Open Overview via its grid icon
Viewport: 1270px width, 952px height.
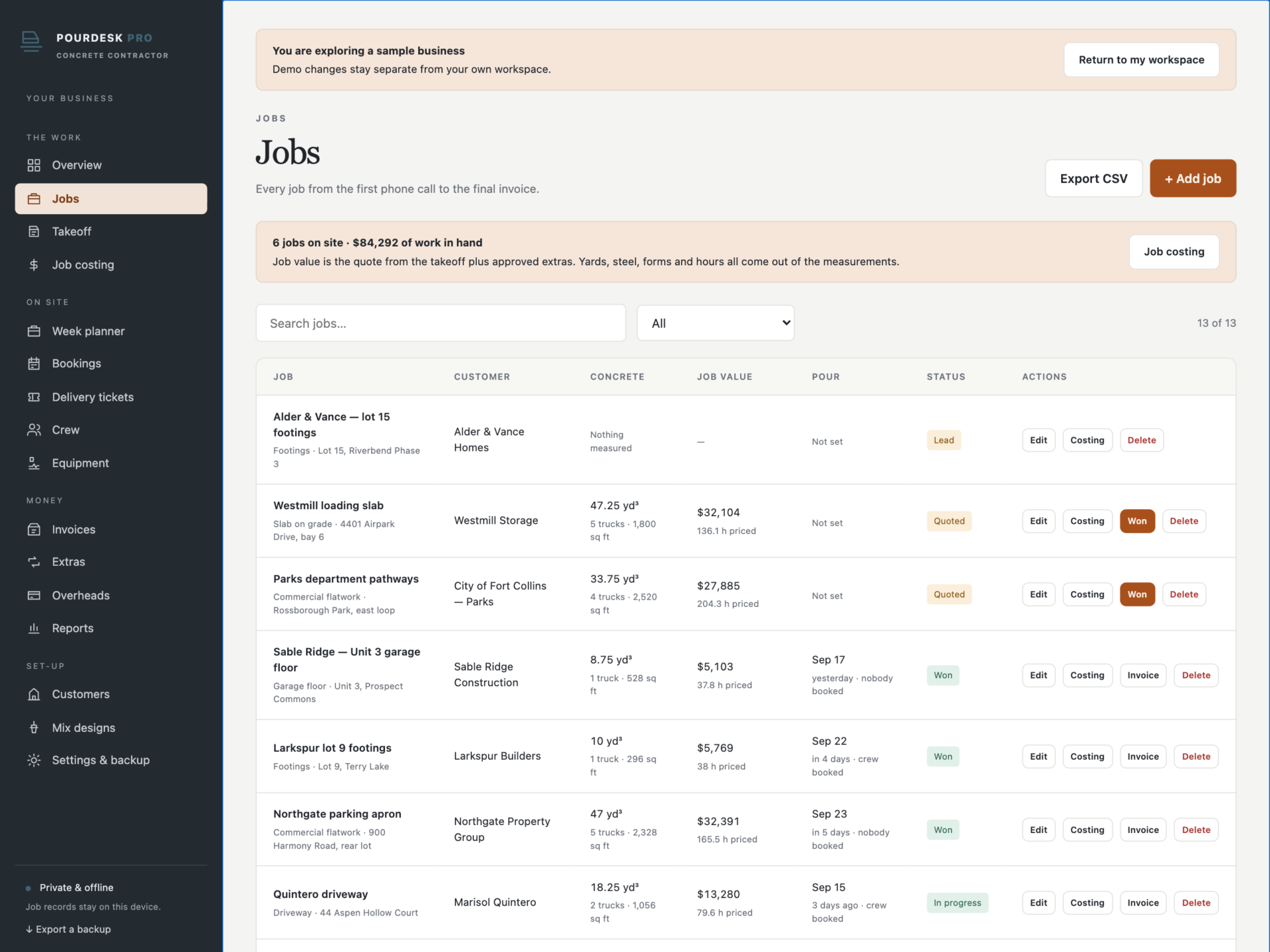click(34, 165)
